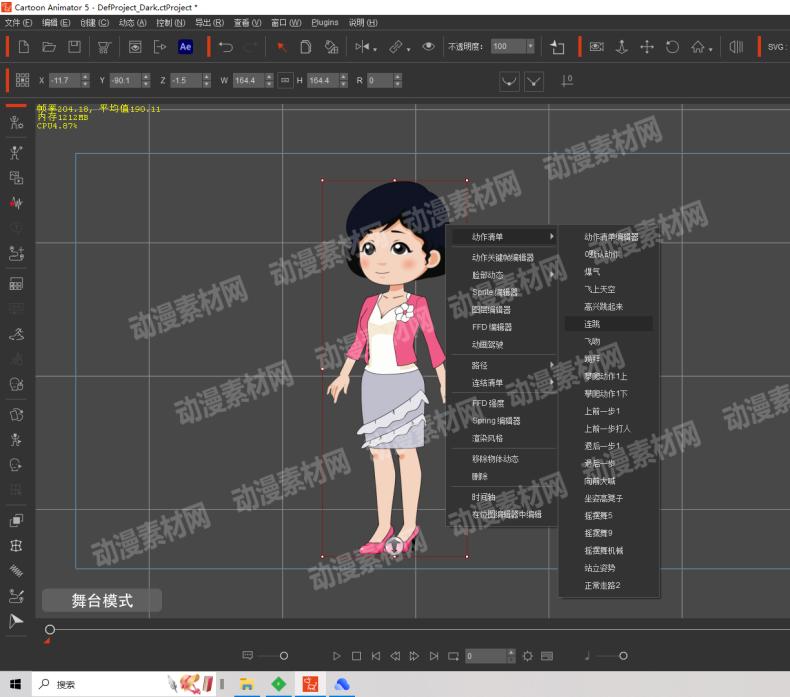Click the nine-dot grid alignment icon
Screen dimensions: 790x697
[23, 80]
